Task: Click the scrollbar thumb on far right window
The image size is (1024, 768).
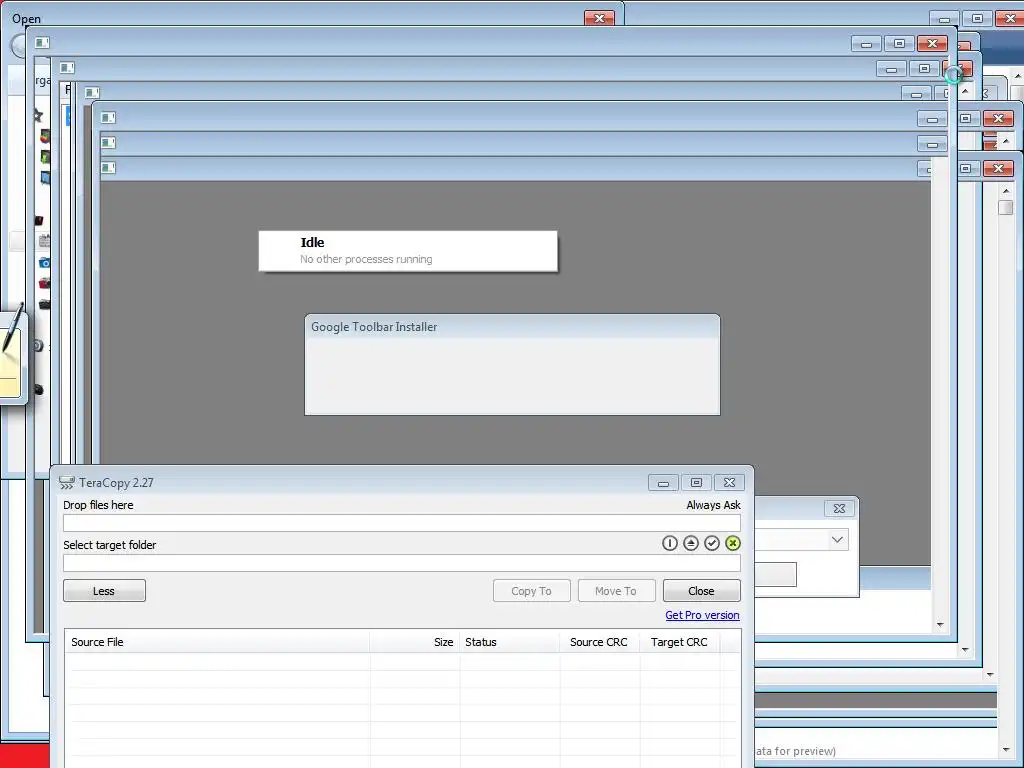Action: point(1006,208)
